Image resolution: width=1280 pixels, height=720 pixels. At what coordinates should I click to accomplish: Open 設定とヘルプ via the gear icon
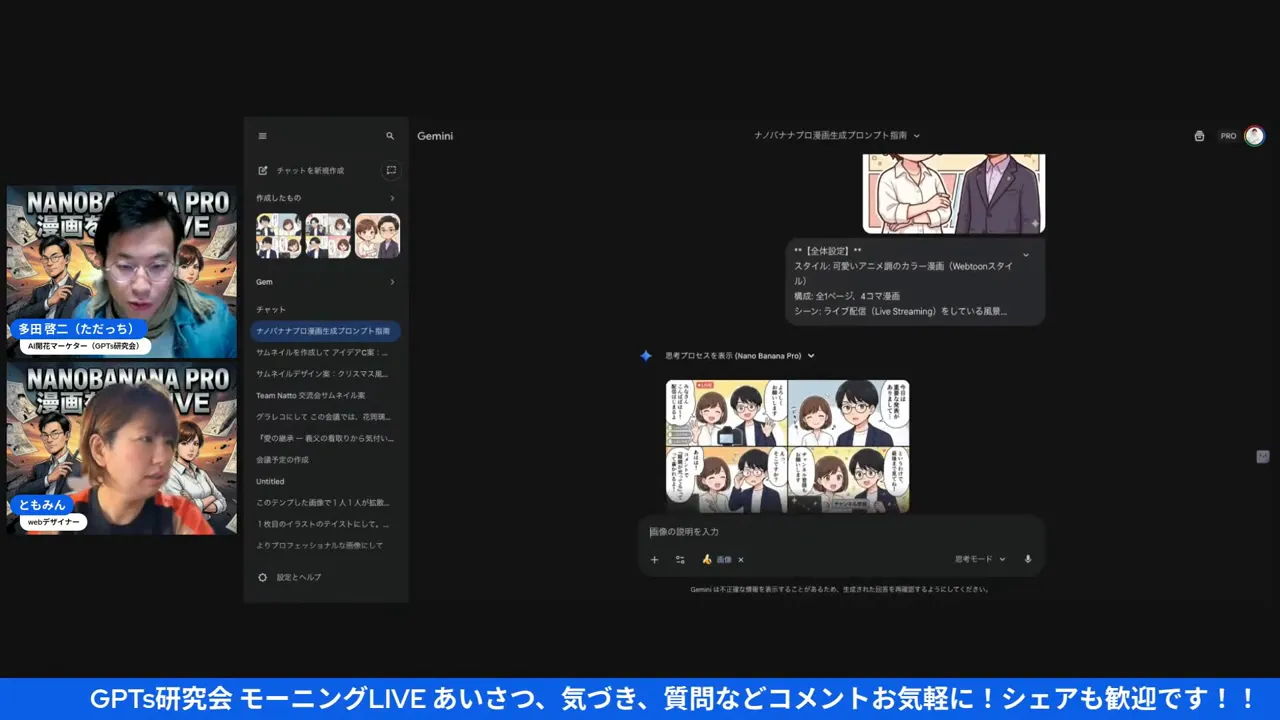[290, 577]
